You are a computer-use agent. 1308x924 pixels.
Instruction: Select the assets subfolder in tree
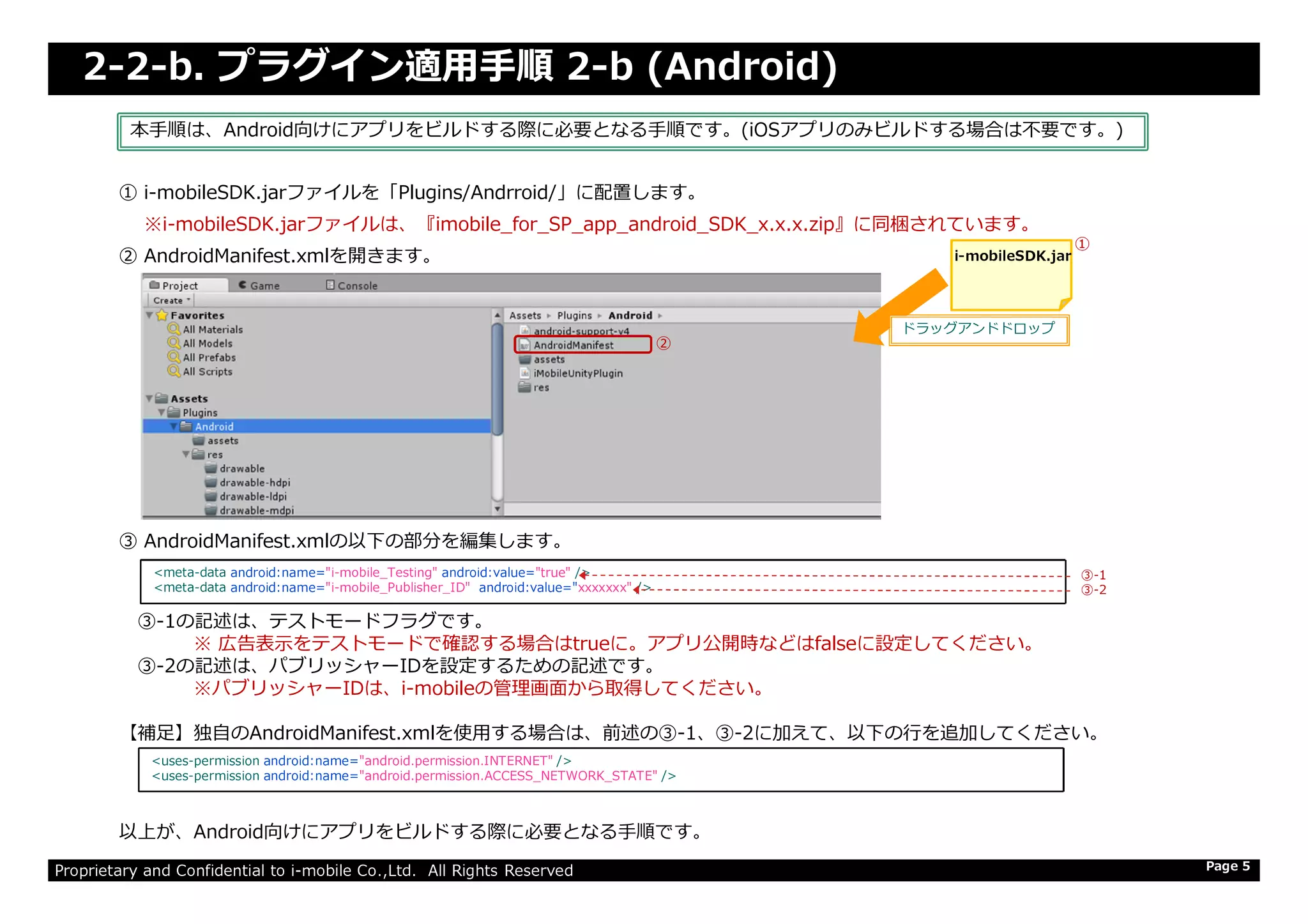(x=223, y=441)
